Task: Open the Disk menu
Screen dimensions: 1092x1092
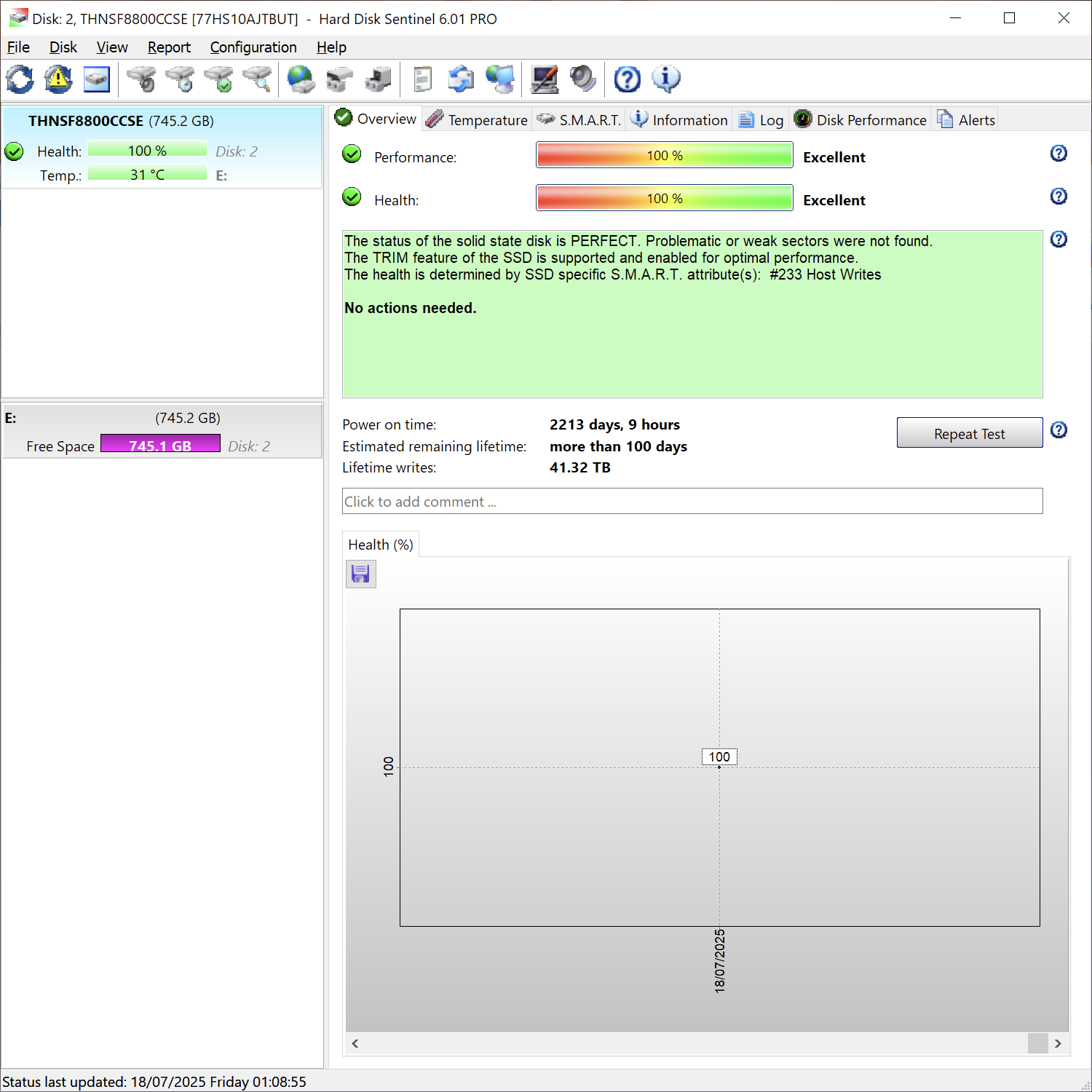Action: point(63,47)
